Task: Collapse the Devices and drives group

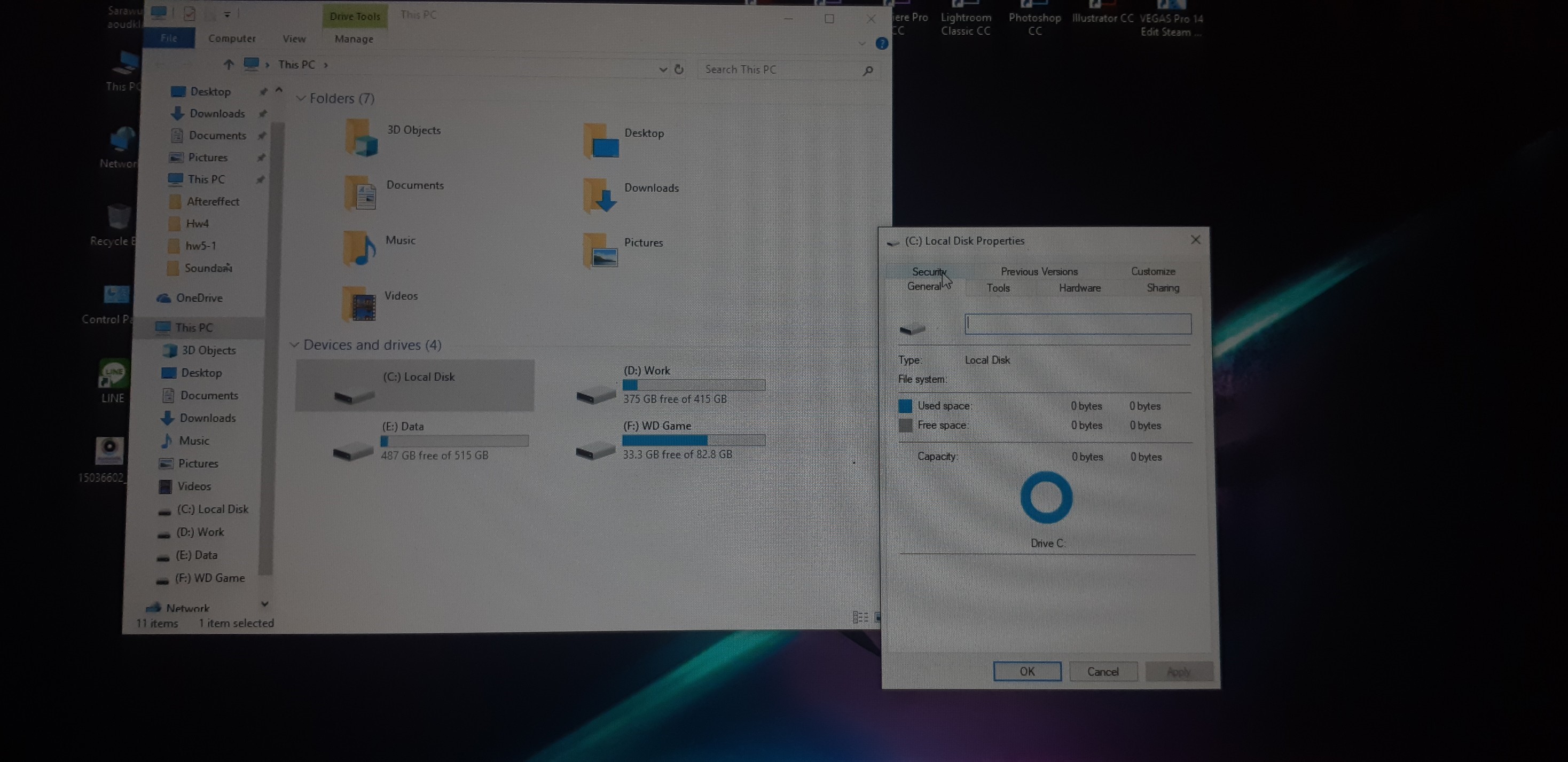Action: coord(295,345)
